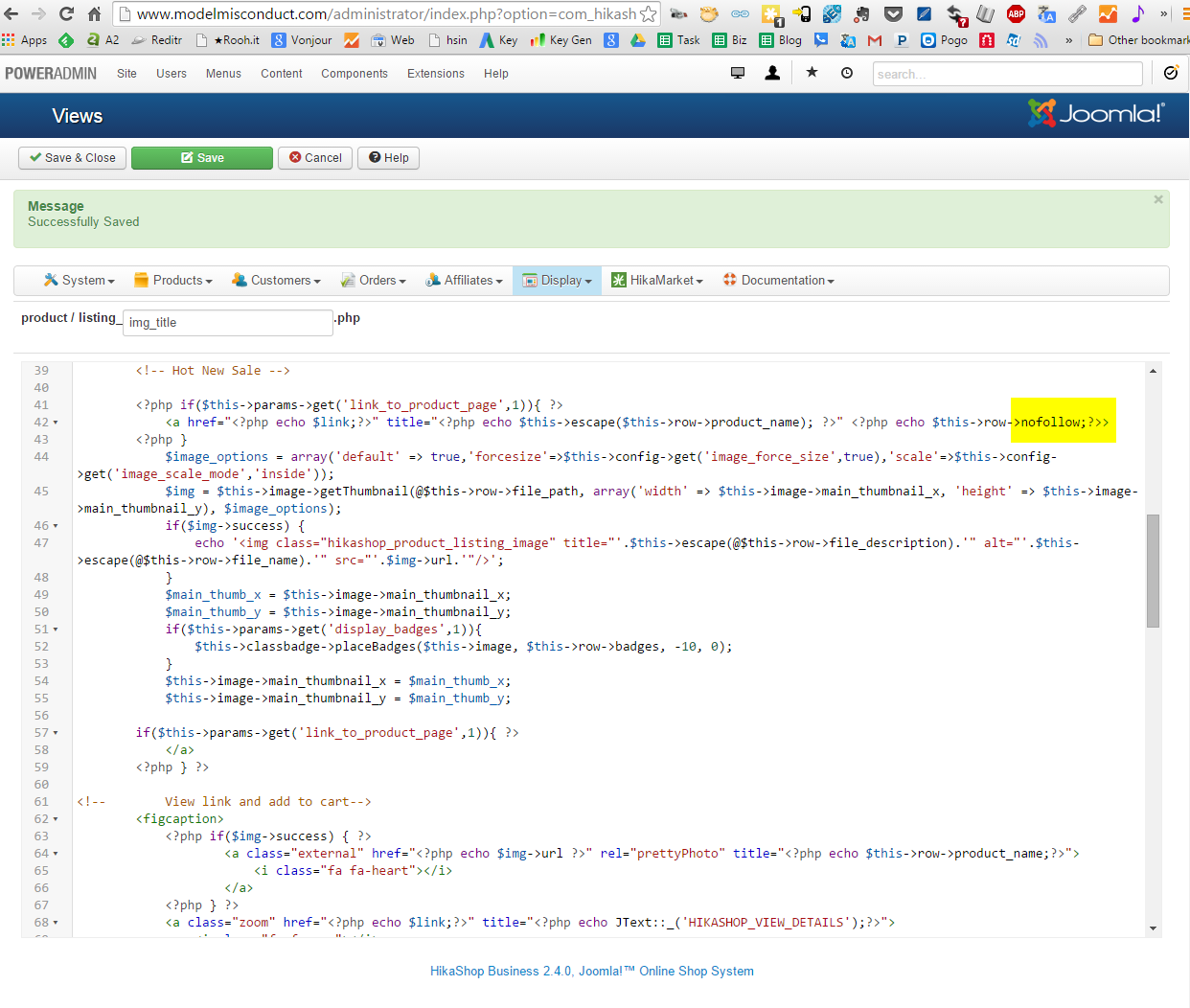Click the clock icon in admin bar
The image size is (1190, 1008).
[x=847, y=73]
